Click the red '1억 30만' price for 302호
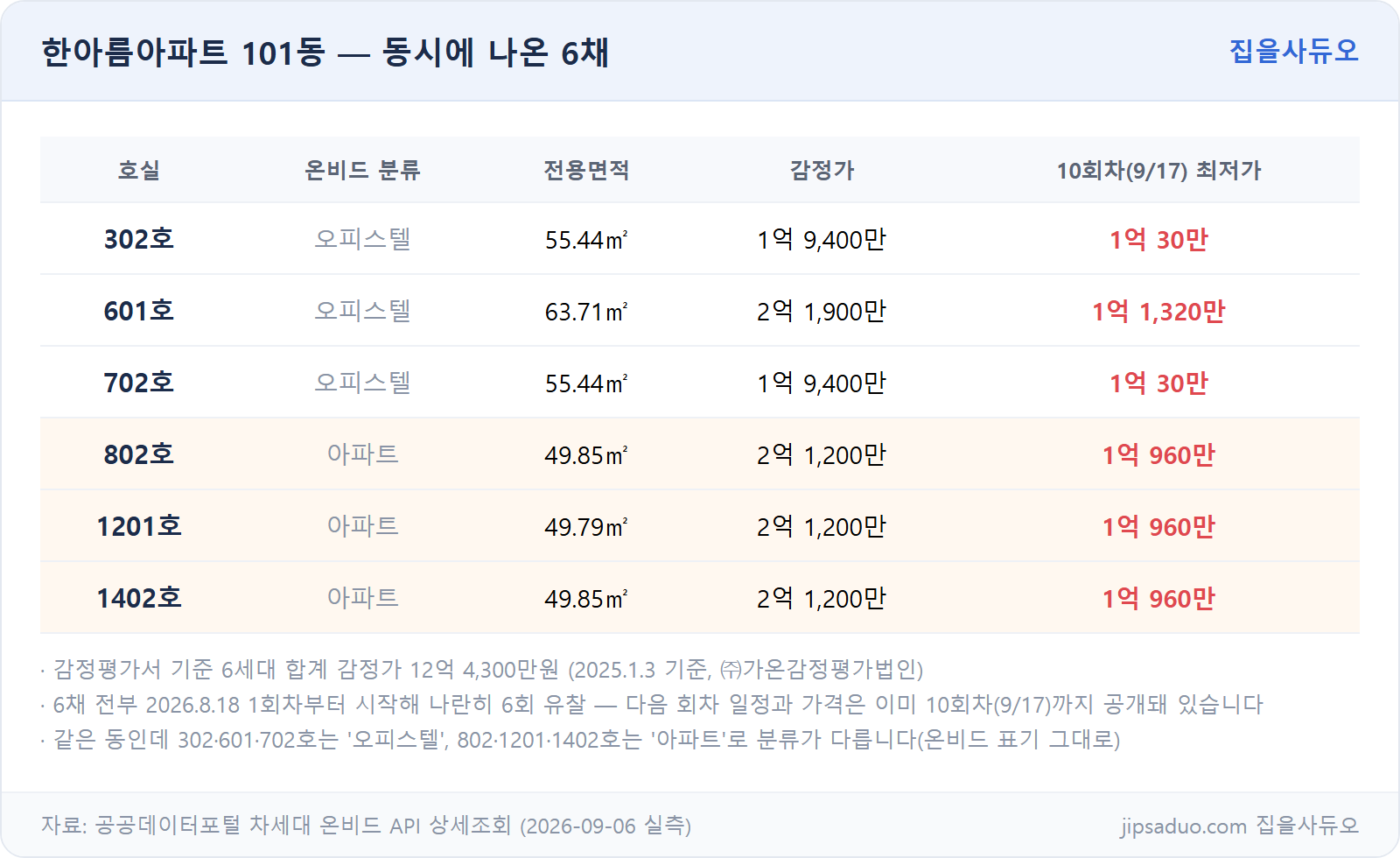The width and height of the screenshot is (1400, 858). 1158,239
